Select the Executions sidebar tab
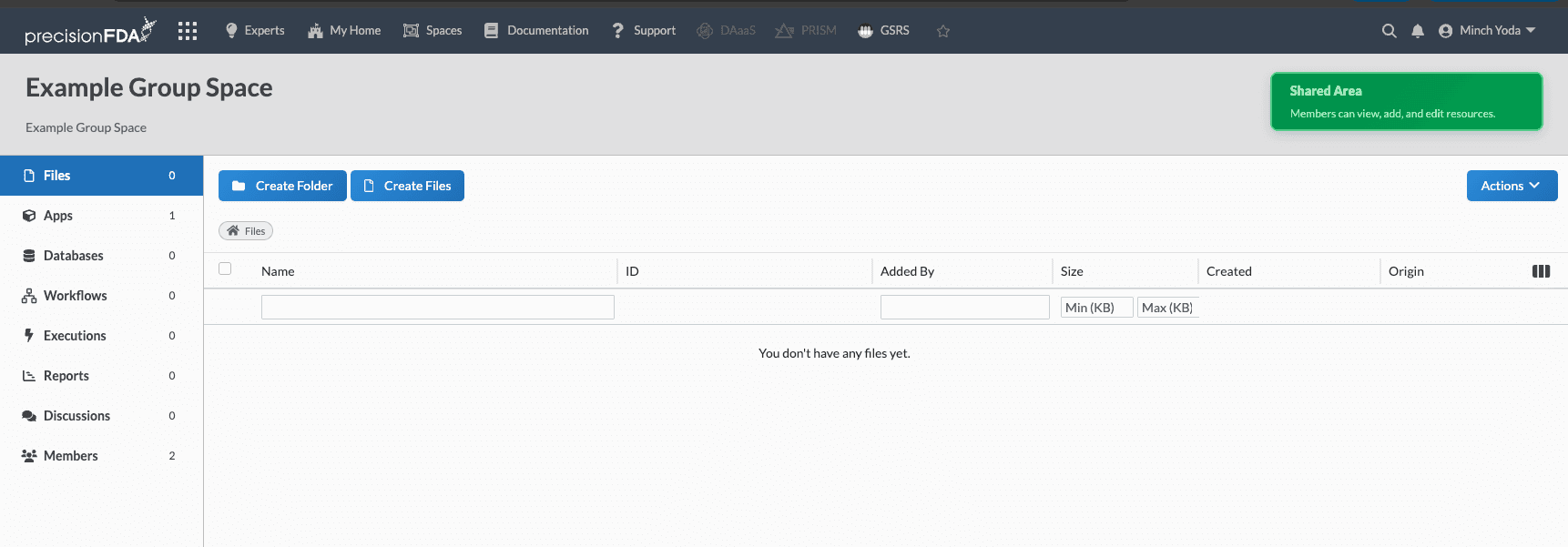This screenshot has width=1568, height=547. point(101,336)
